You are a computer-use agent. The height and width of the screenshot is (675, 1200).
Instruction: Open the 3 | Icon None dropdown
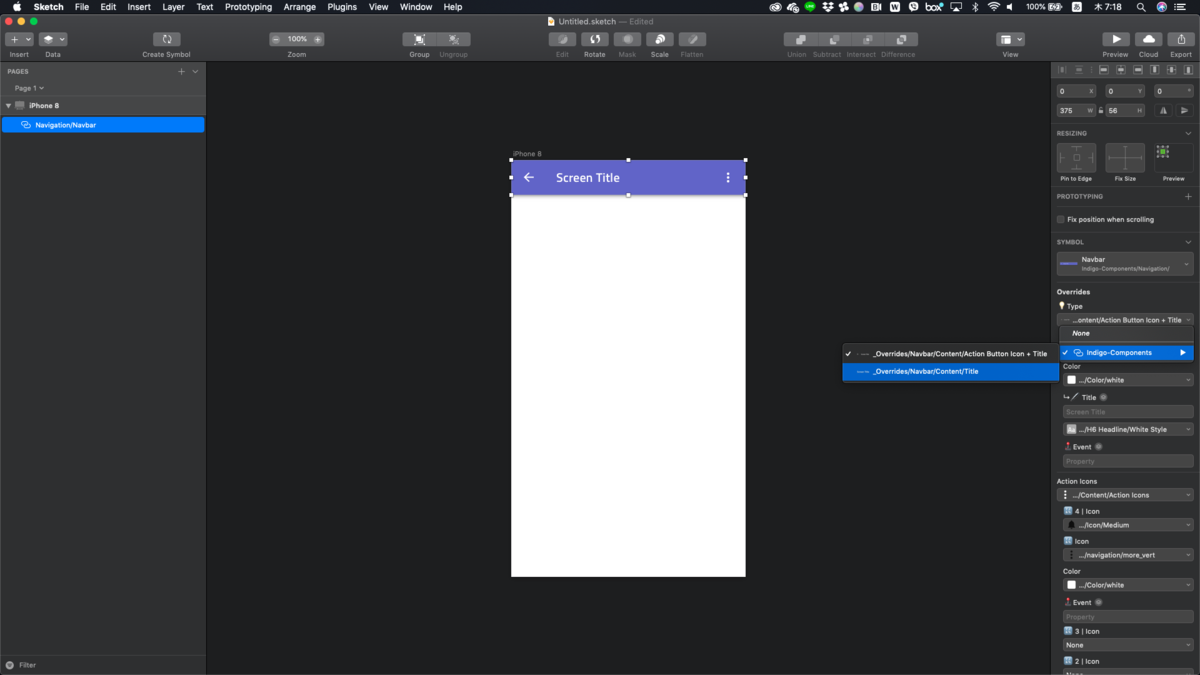(1128, 645)
